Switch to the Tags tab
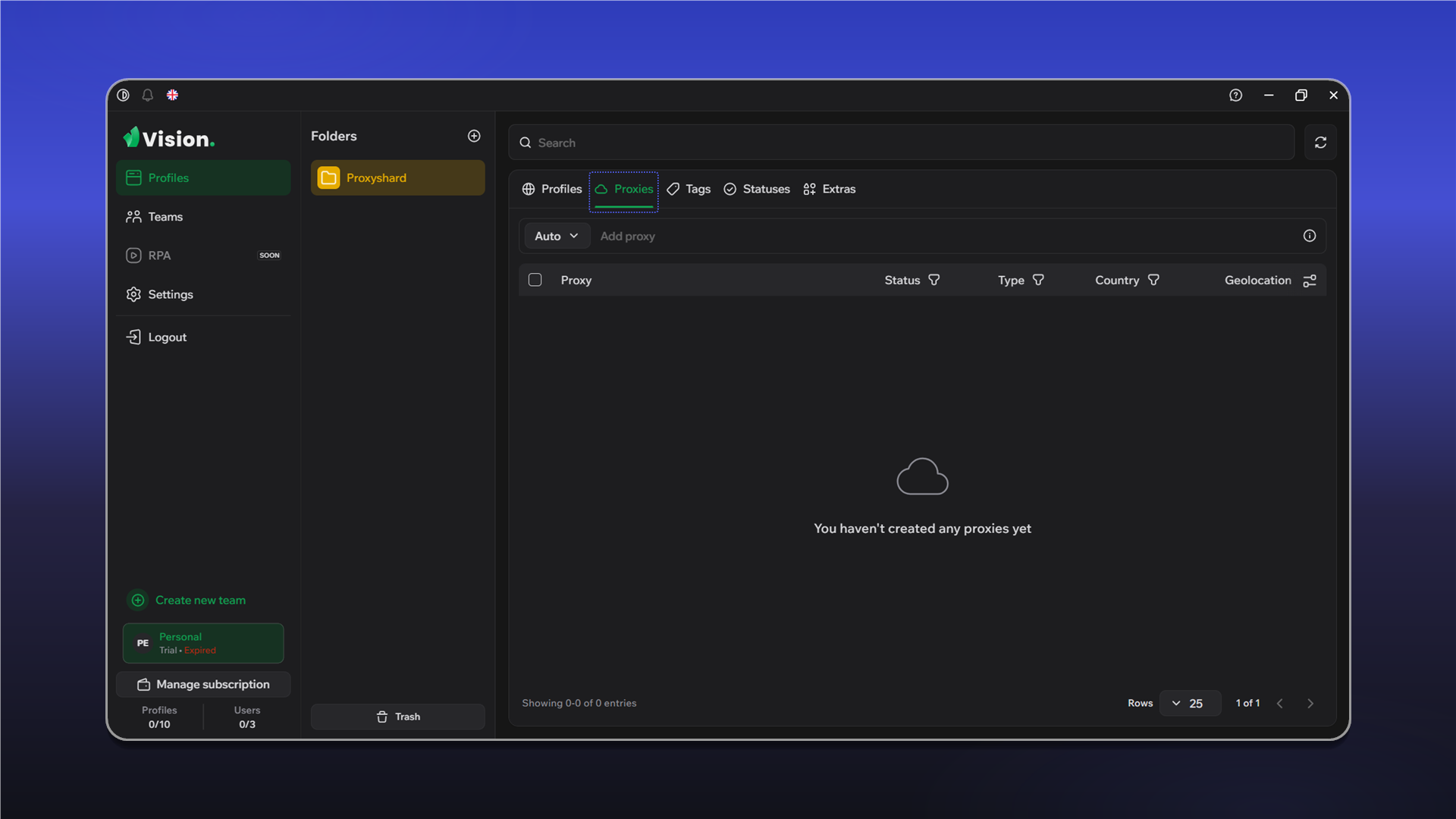Viewport: 1456px width, 819px height. [x=689, y=189]
